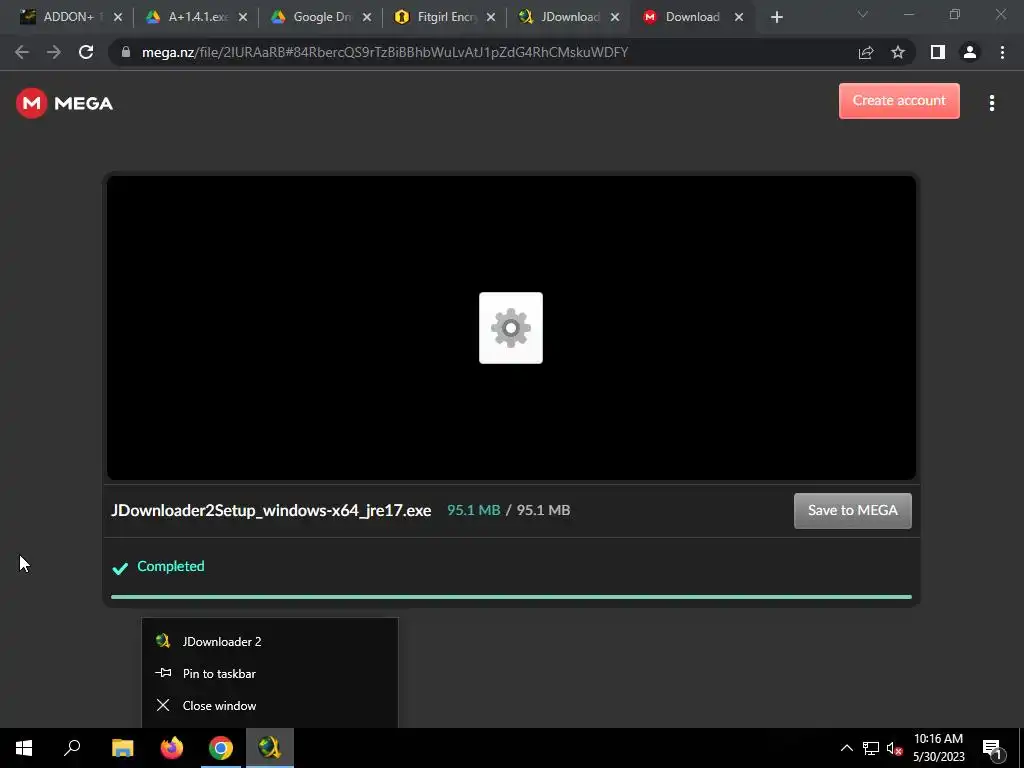Screen dimensions: 1024x768
Task: Close the A+1.4.1.exe tab
Action: (242, 18)
